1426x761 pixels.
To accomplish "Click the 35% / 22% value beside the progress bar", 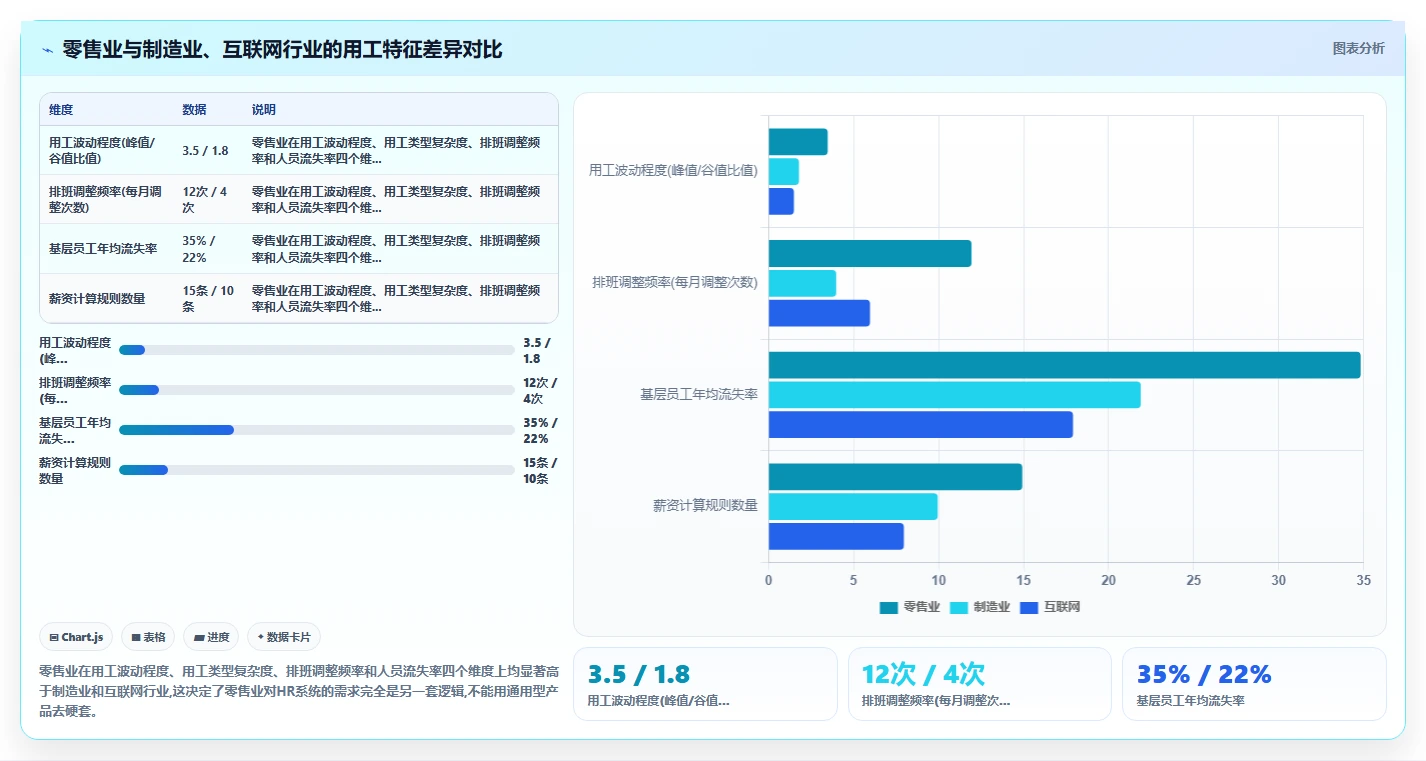I will pos(540,430).
